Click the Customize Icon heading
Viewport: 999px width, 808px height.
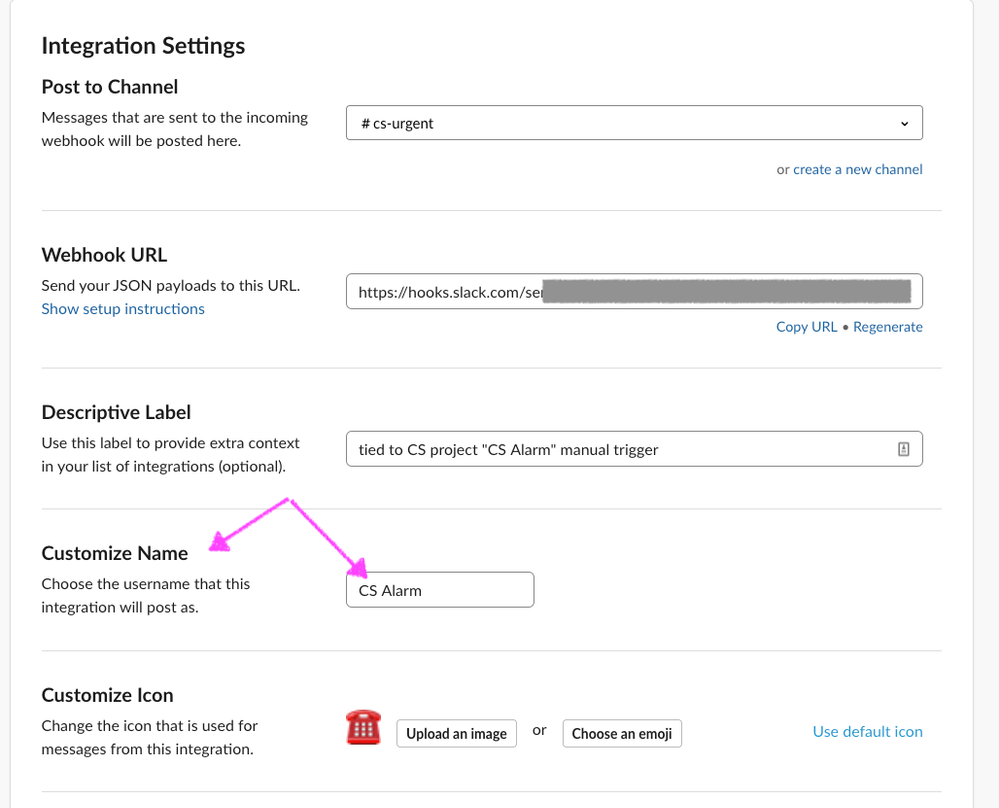pos(107,695)
